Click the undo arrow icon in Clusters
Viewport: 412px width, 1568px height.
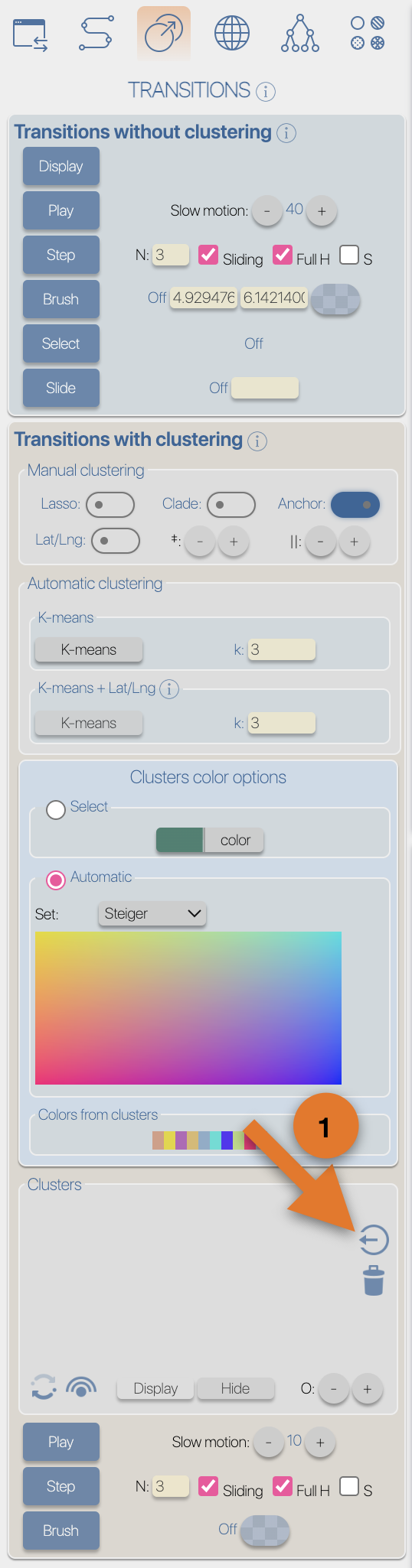click(x=374, y=1240)
